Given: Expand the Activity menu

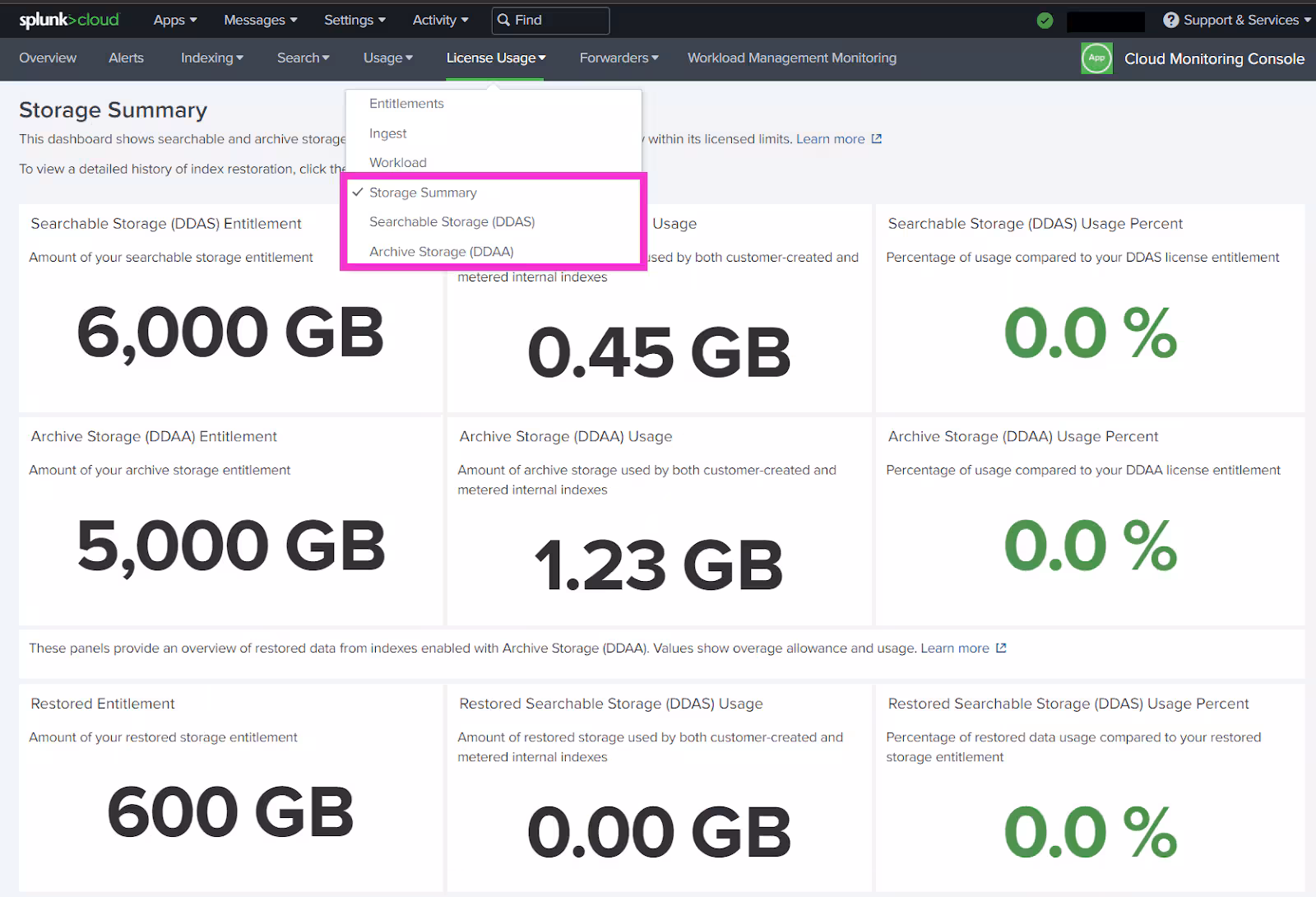Looking at the screenshot, I should 440,21.
